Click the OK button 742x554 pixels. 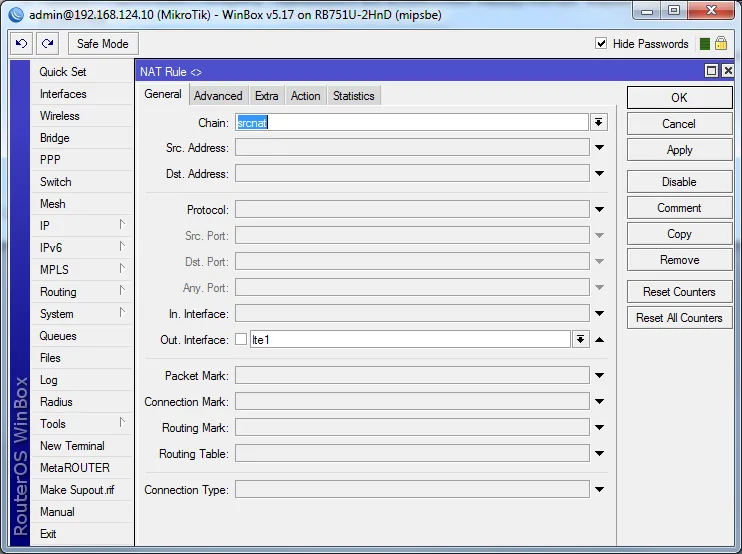tap(680, 97)
